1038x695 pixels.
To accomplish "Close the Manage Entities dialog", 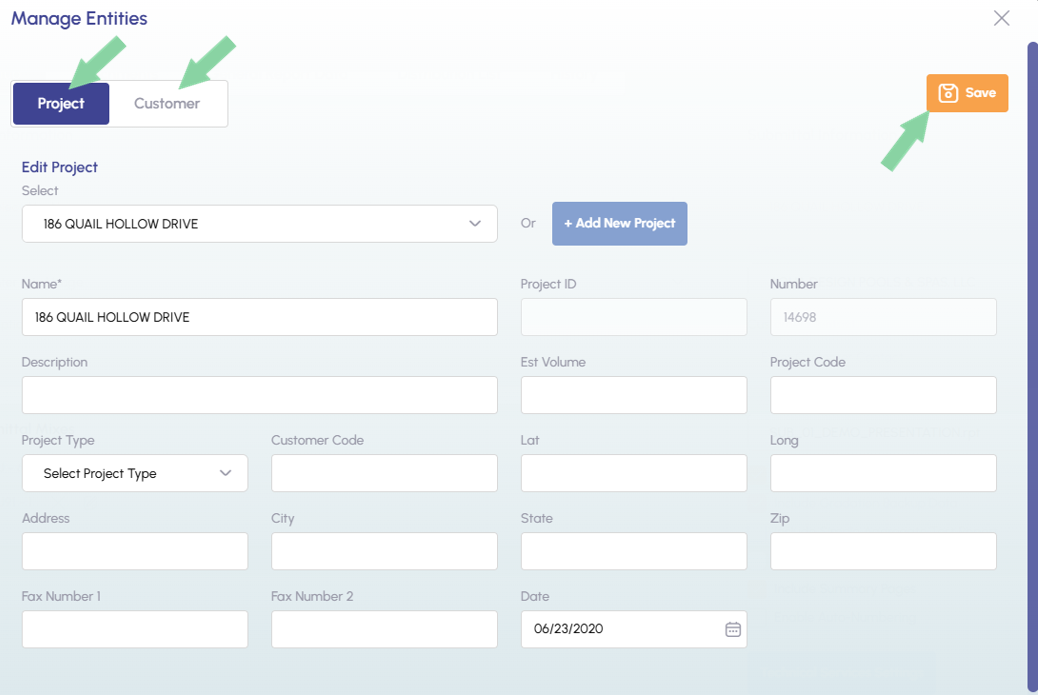I will coord(1001,18).
